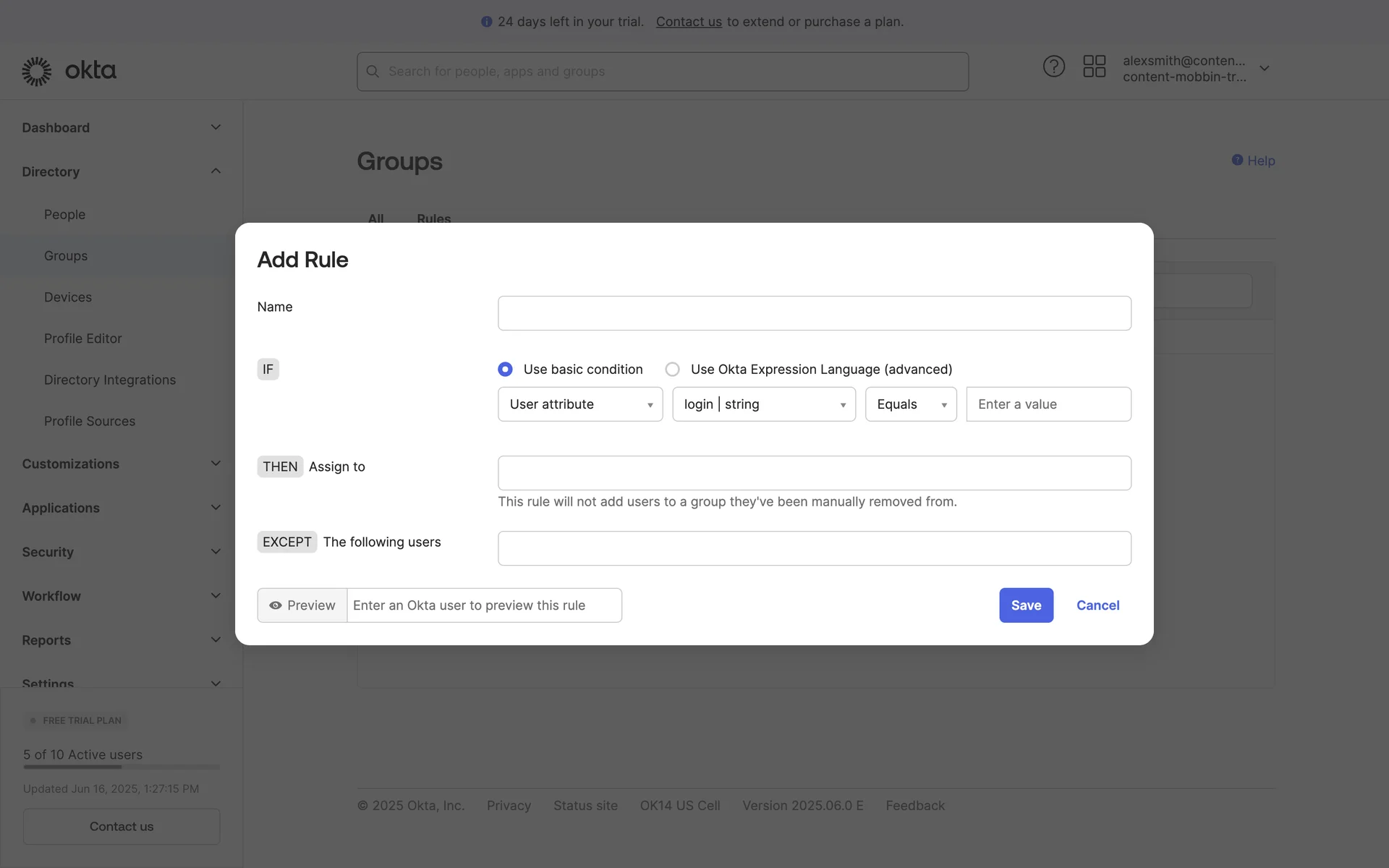Select Use basic condition radio
This screenshot has height=868, width=1389.
coord(505,370)
